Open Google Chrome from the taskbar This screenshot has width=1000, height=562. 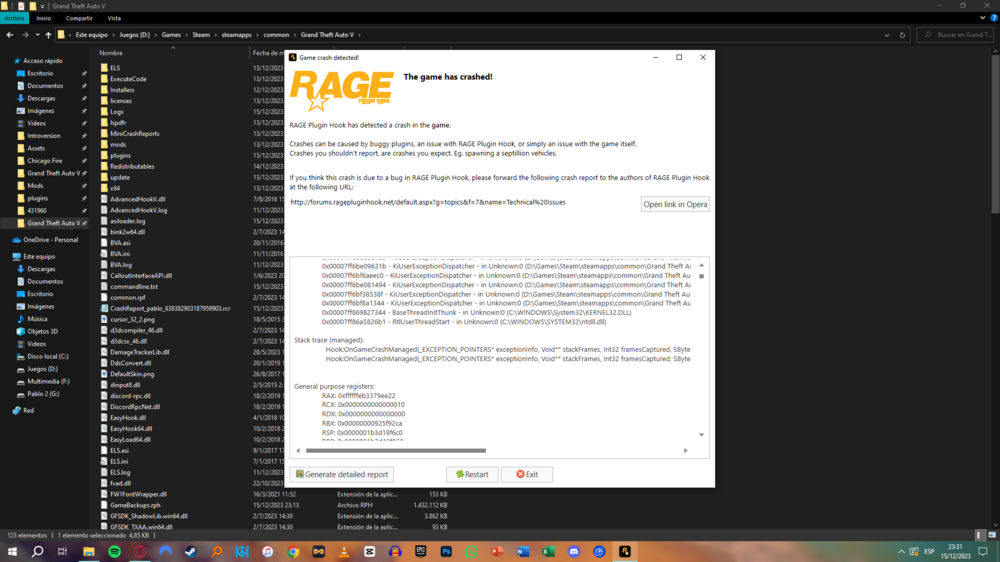click(x=293, y=551)
